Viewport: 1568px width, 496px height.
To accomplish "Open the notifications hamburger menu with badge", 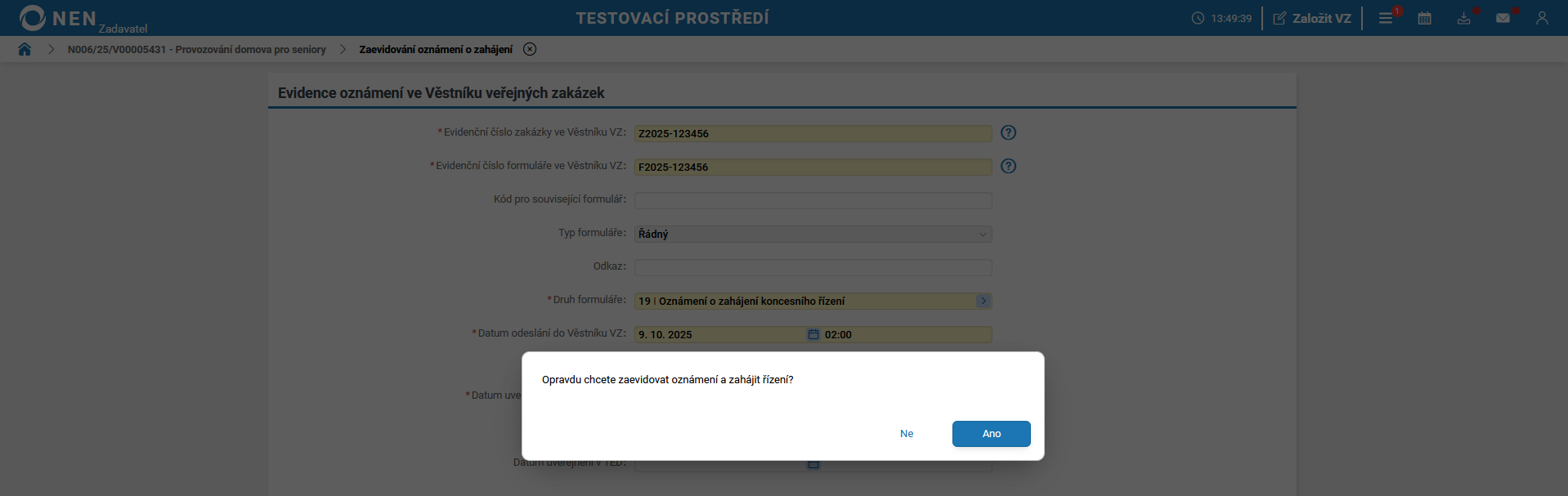I will pos(1385,17).
